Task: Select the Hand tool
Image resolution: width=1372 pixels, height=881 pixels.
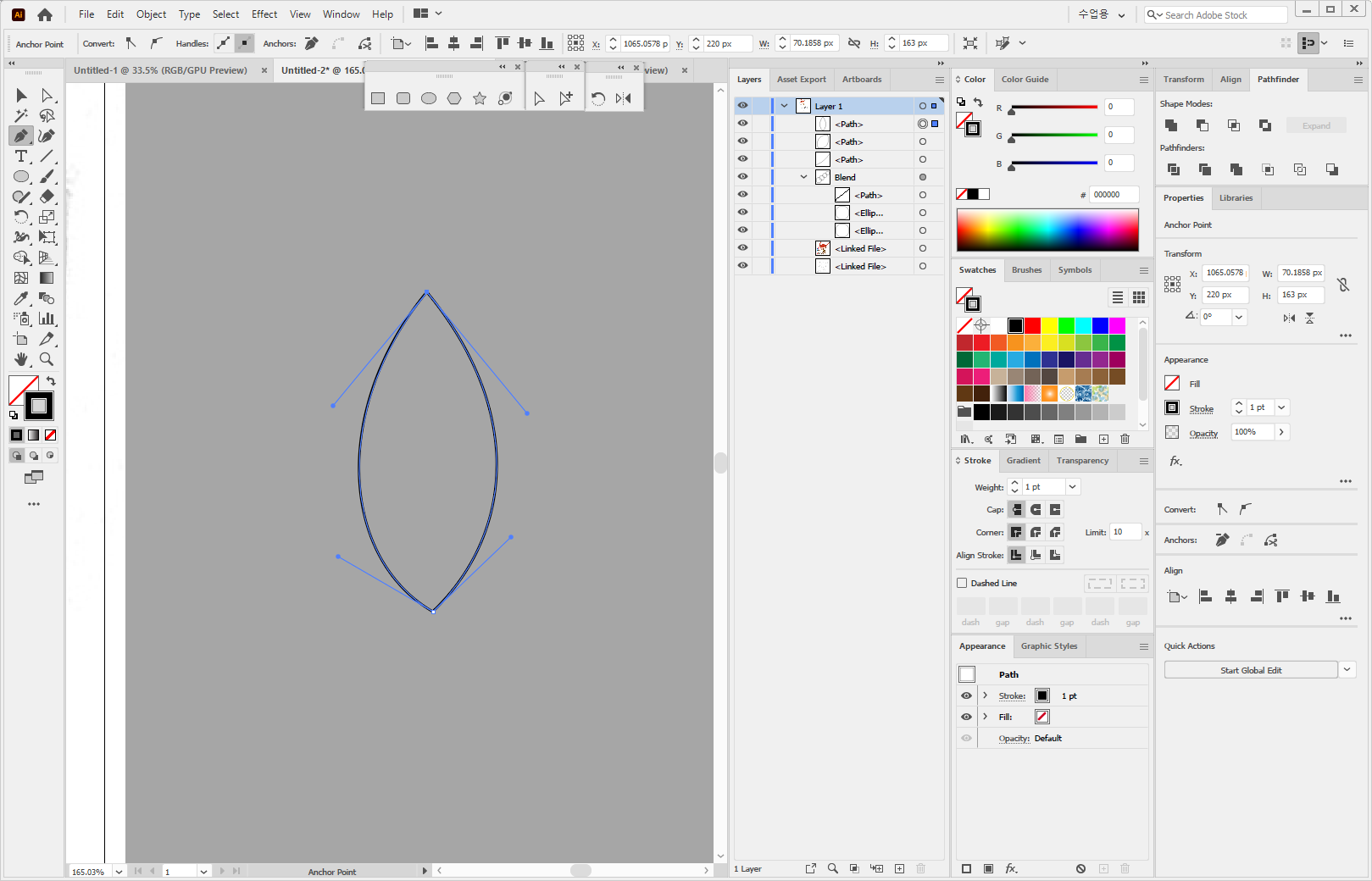Action: pos(21,359)
